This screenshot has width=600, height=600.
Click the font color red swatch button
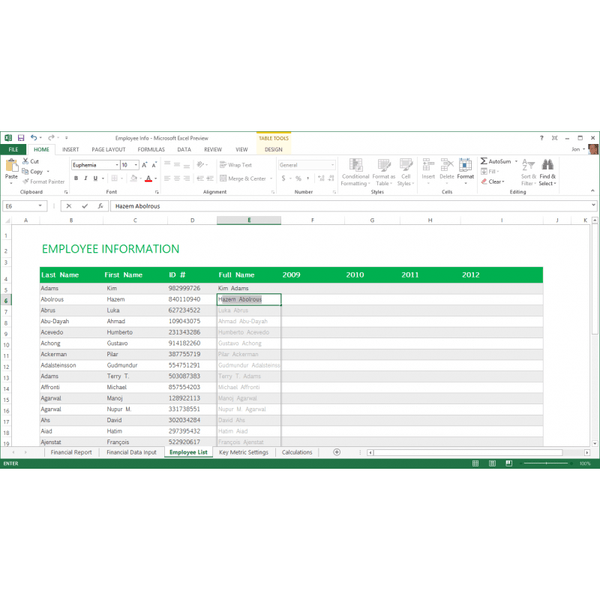(148, 179)
